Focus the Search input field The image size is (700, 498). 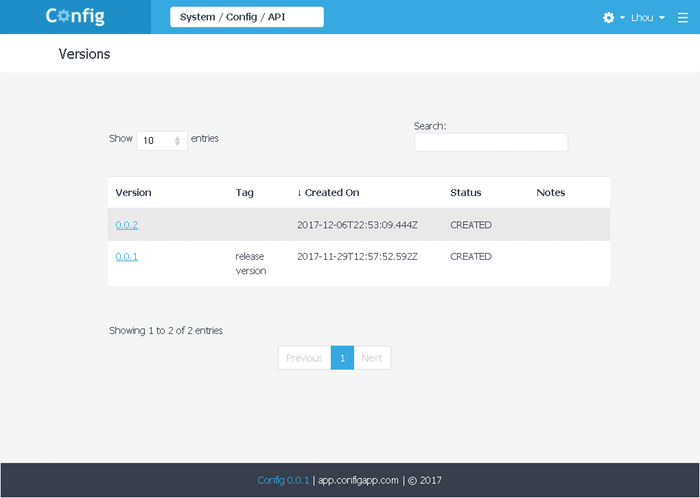491,142
